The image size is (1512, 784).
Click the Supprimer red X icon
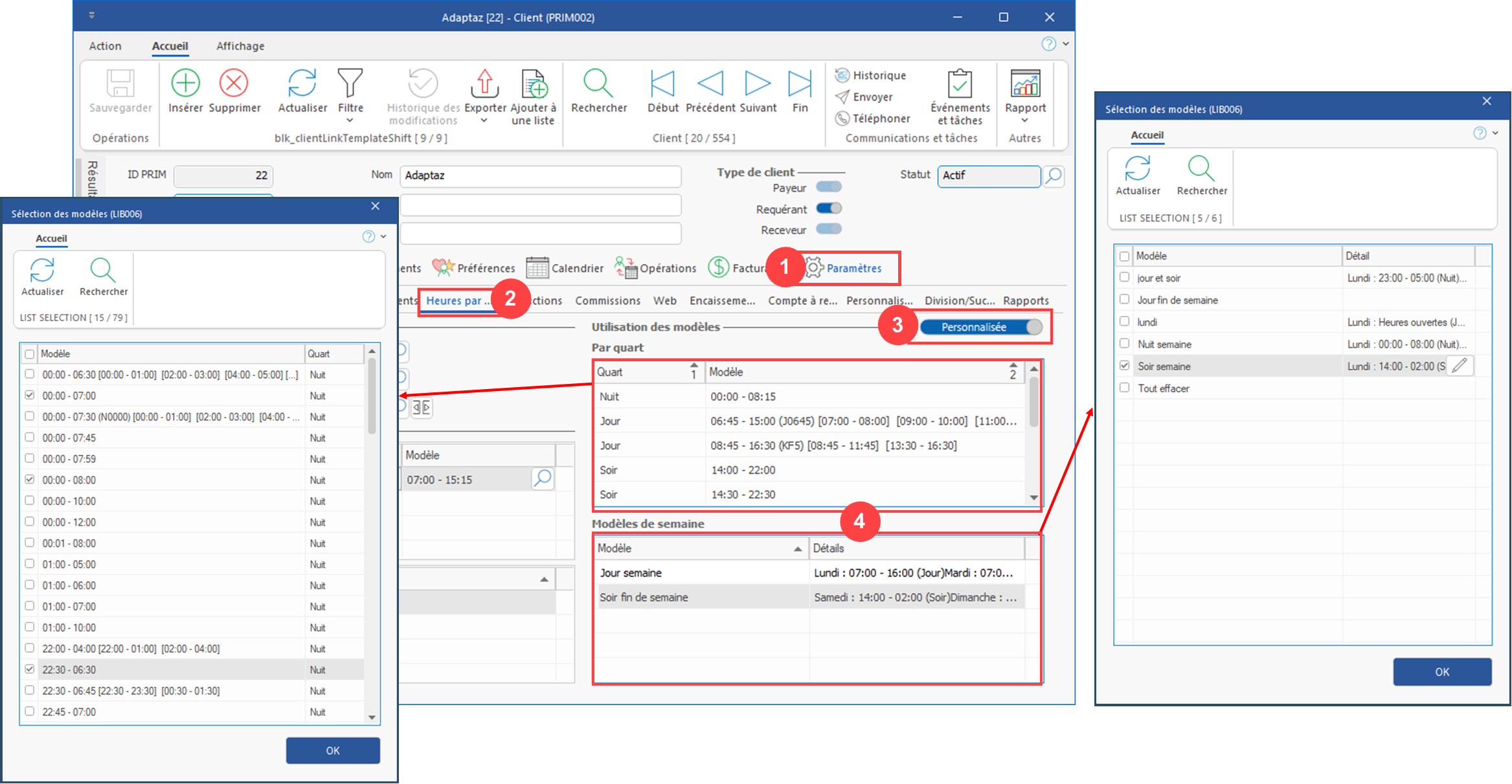click(234, 84)
